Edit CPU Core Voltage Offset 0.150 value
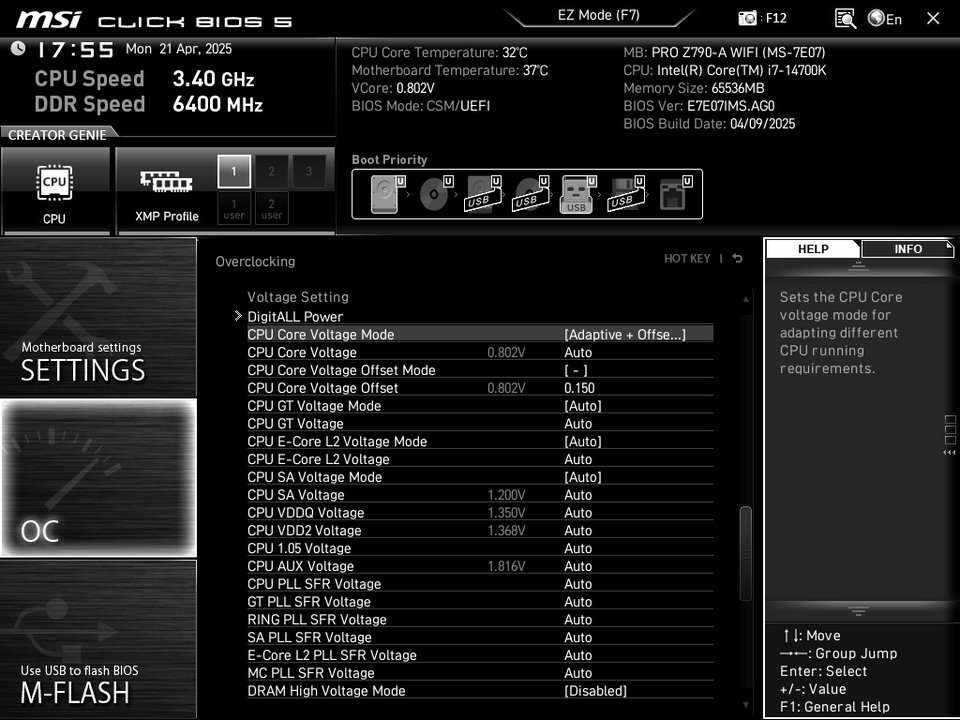Image resolution: width=960 pixels, height=720 pixels. pos(579,388)
